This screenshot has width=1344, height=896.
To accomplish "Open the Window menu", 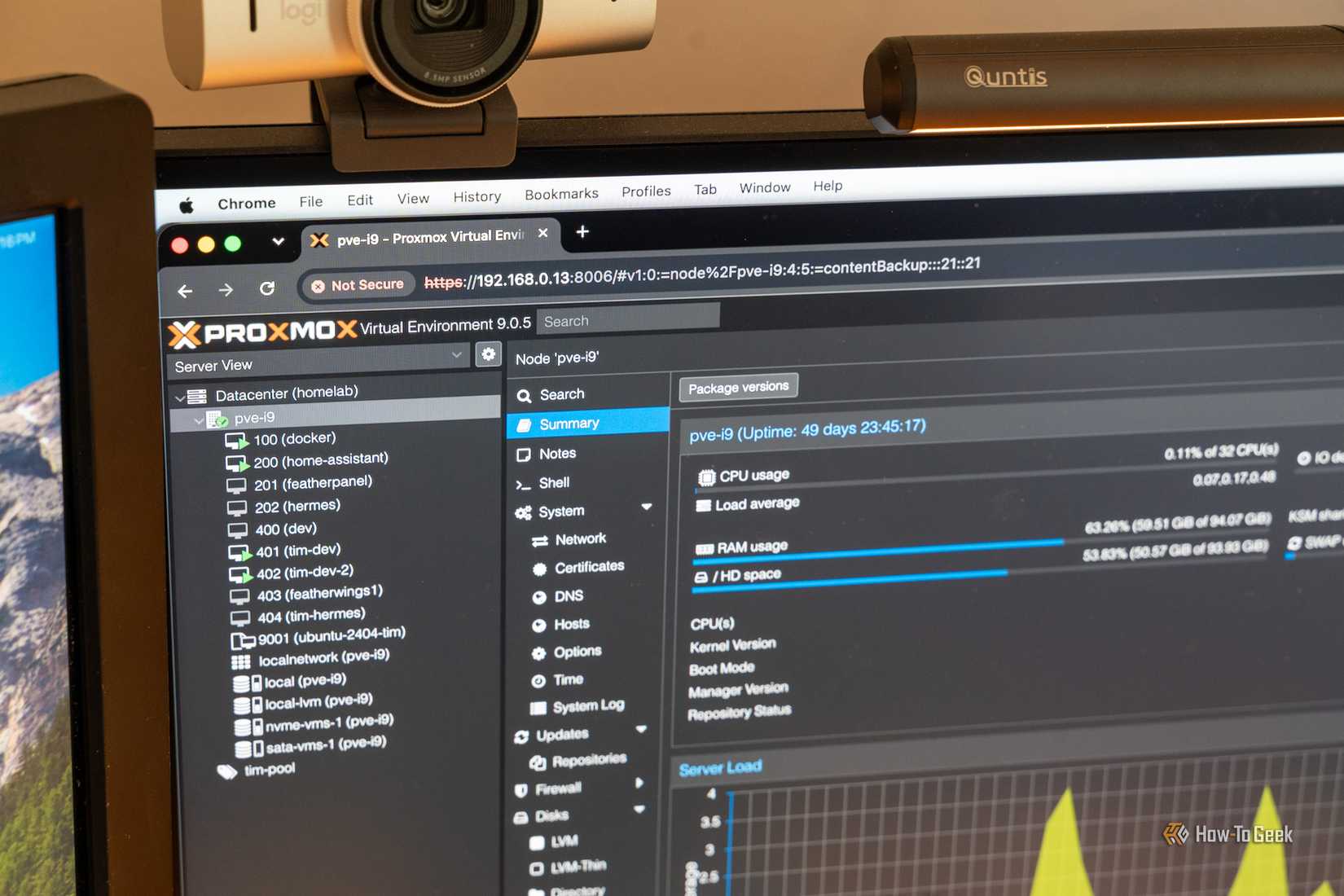I will (x=765, y=187).
